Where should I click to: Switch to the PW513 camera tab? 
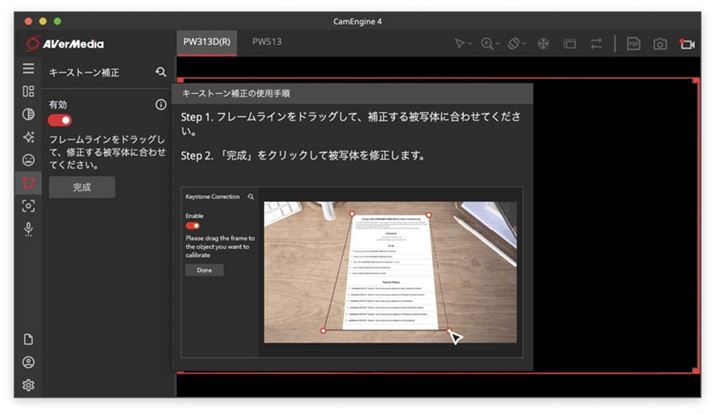(267, 43)
